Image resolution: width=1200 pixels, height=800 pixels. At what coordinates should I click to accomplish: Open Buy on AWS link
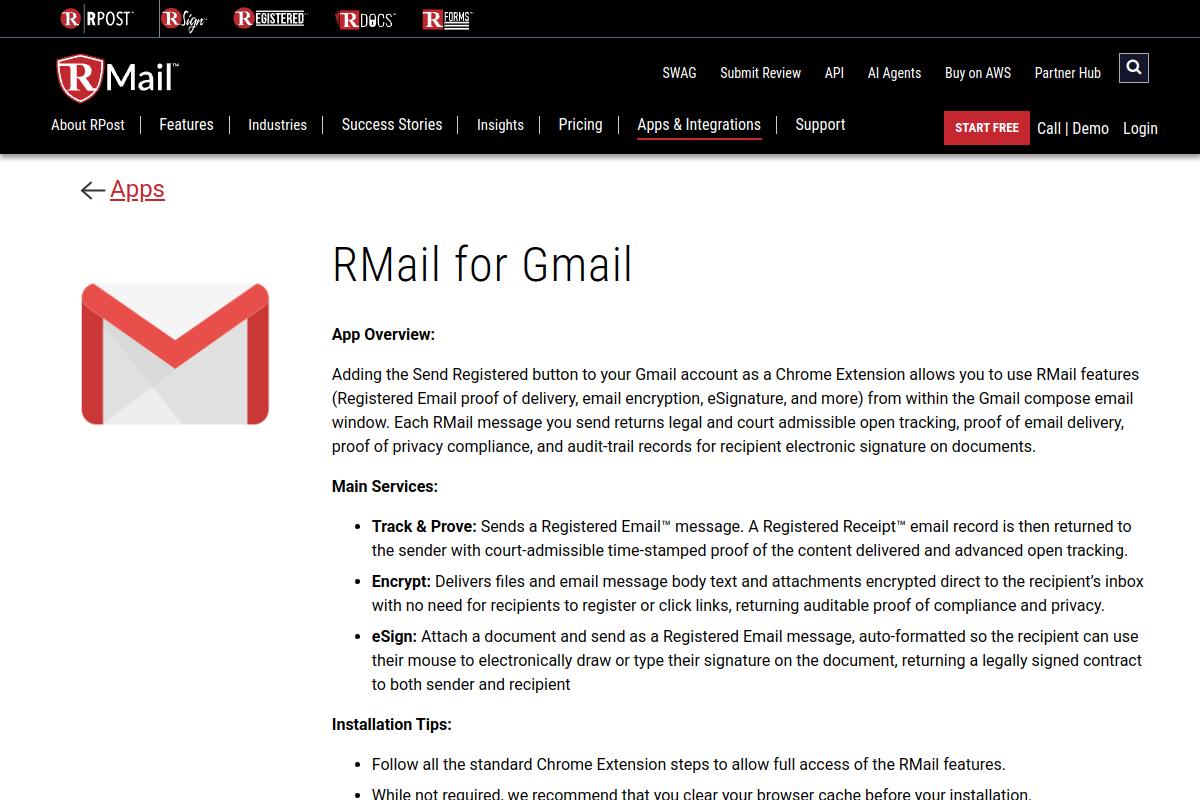978,73
